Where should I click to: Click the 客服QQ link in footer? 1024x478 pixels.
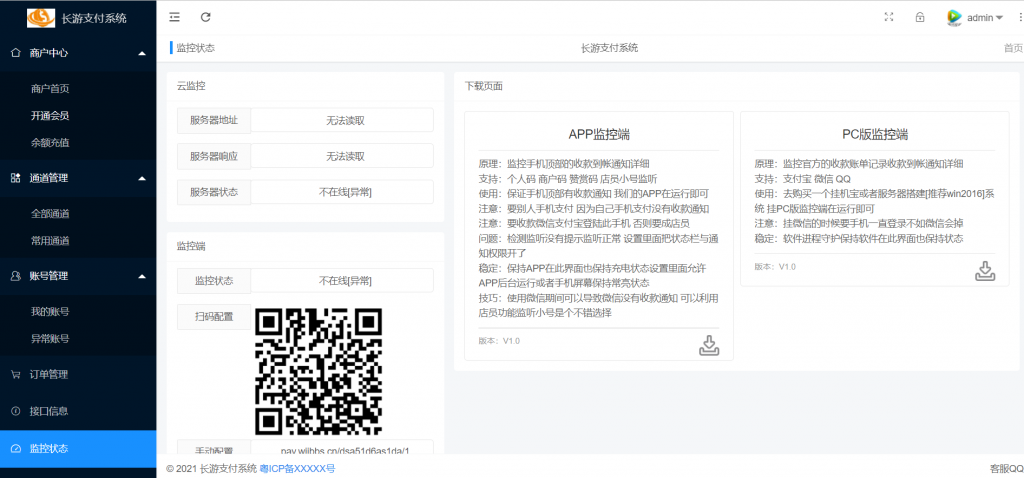pos(1006,468)
